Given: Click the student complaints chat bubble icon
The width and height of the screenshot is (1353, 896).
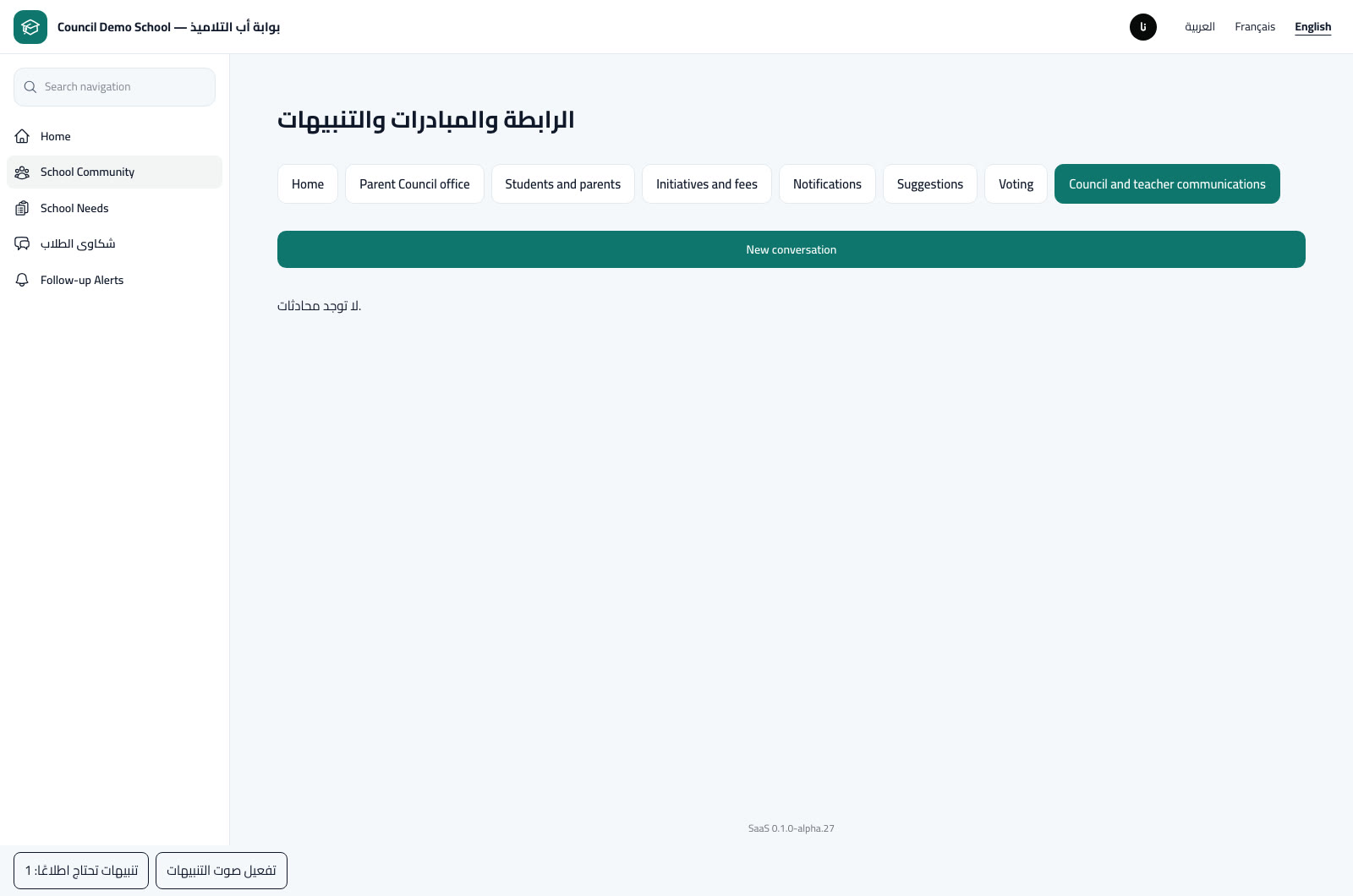Looking at the screenshot, I should 23,244.
